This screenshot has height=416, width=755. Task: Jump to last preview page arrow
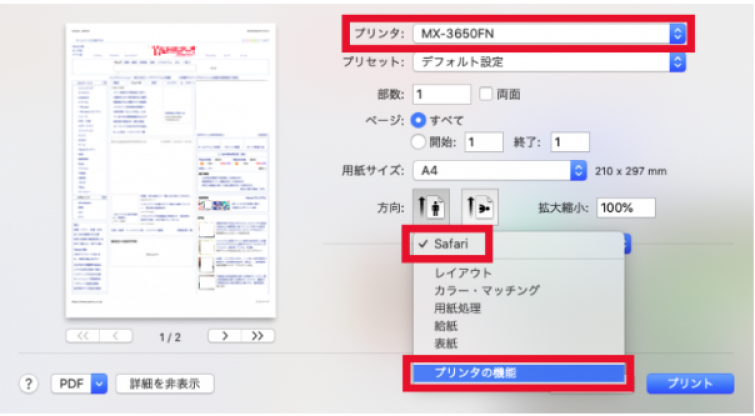coord(258,336)
